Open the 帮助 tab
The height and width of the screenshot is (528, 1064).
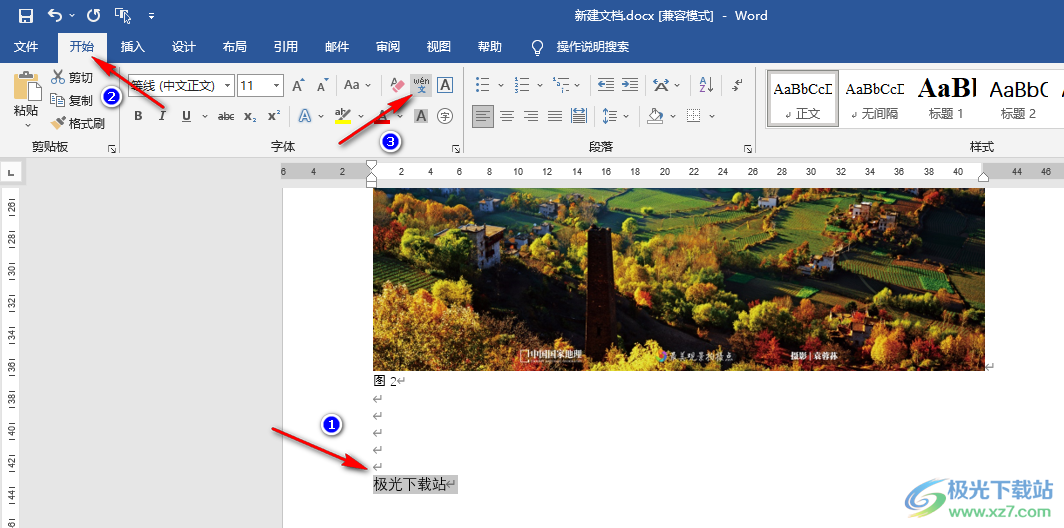tap(490, 47)
